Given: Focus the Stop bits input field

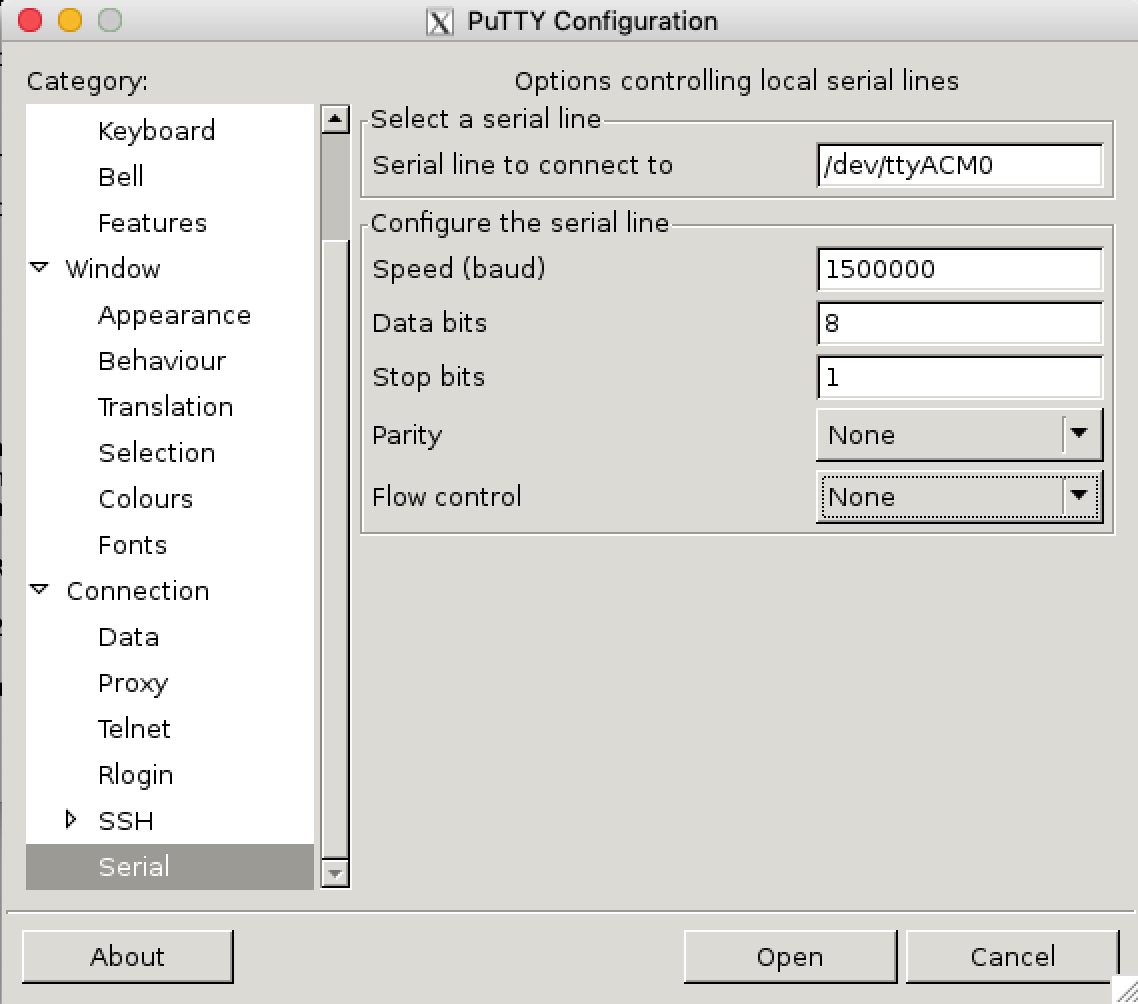Looking at the screenshot, I should click(959, 377).
